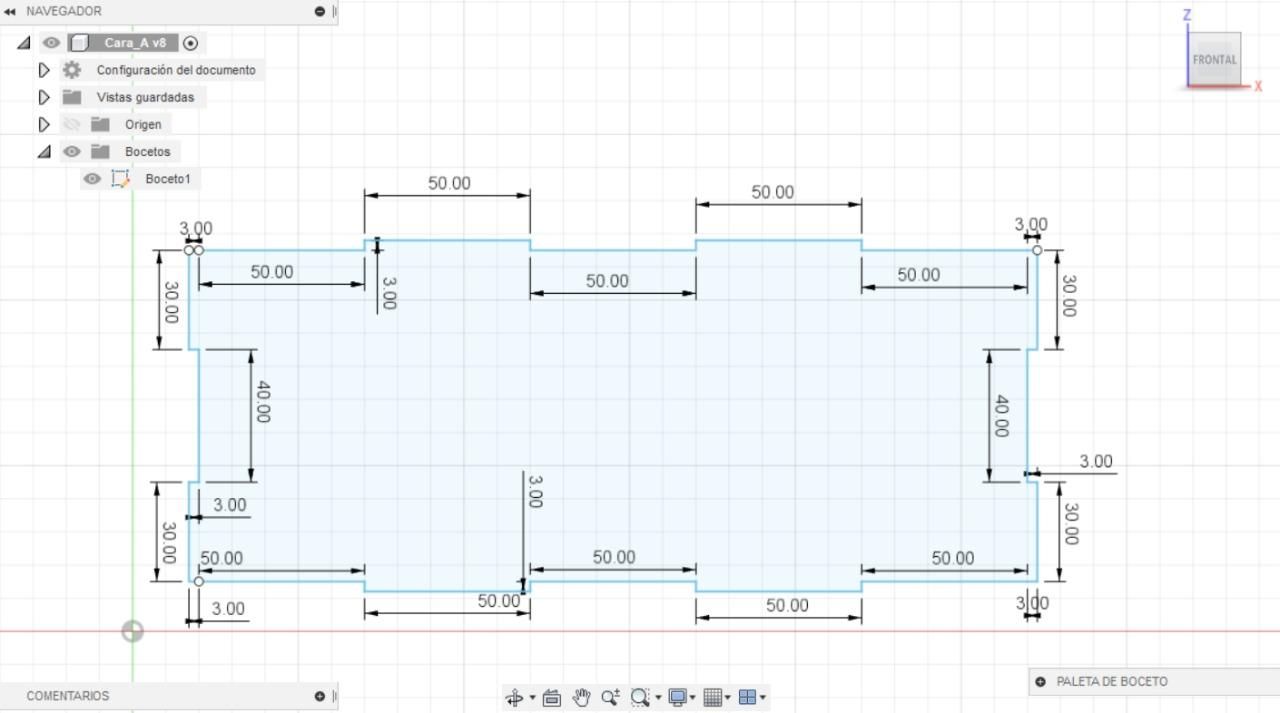Hide the Bocetos folder with eye icon
This screenshot has width=1280, height=713.
point(71,152)
